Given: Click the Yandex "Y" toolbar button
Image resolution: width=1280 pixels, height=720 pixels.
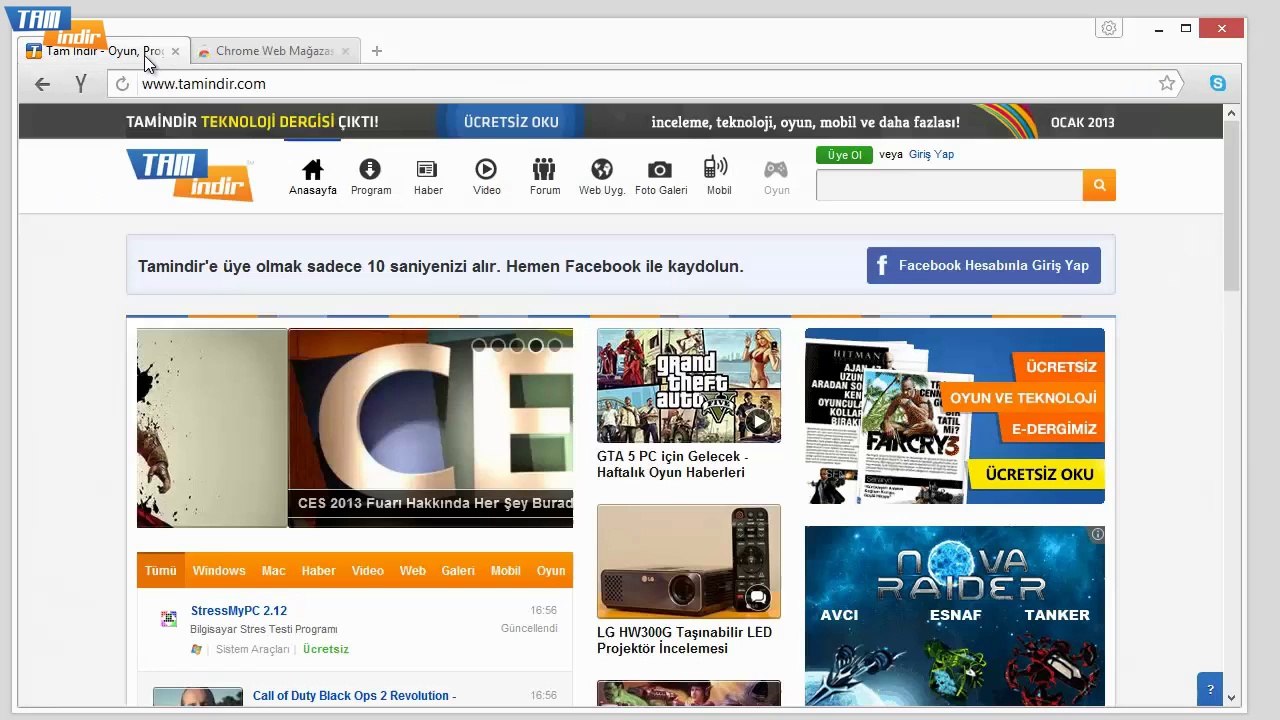Looking at the screenshot, I should coord(81,84).
